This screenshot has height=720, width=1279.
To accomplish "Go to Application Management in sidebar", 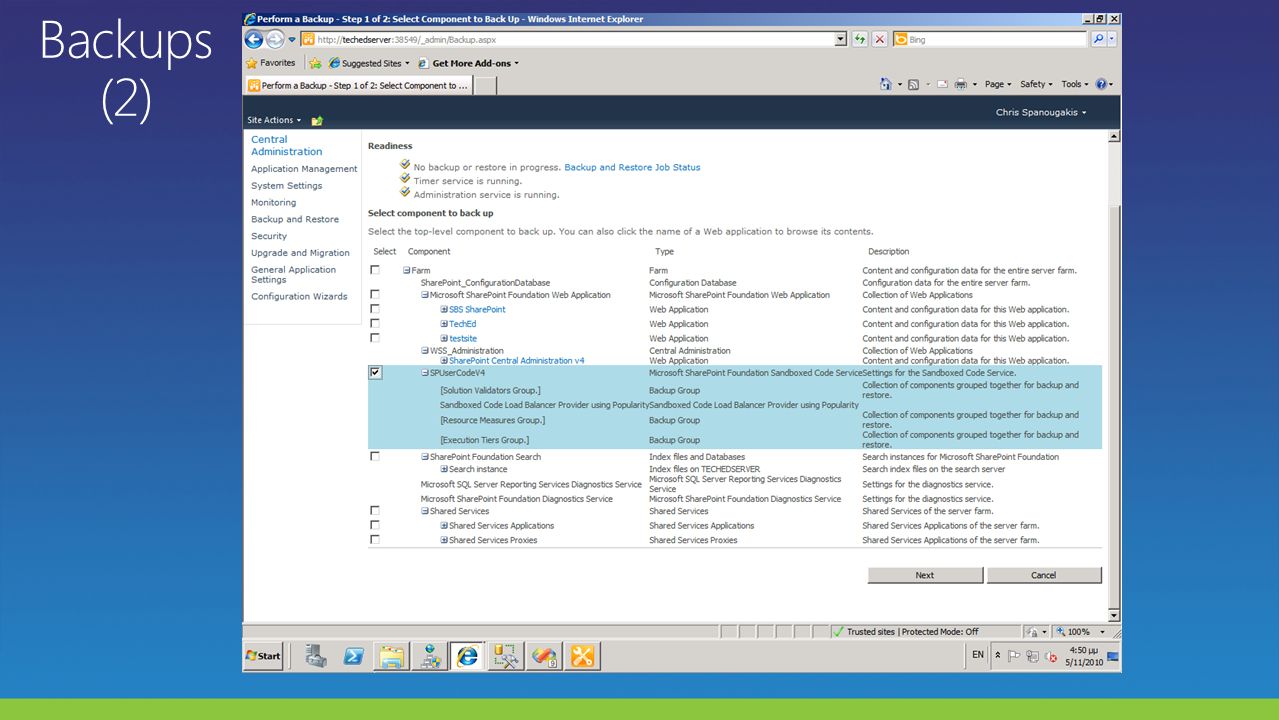I will tap(304, 169).
